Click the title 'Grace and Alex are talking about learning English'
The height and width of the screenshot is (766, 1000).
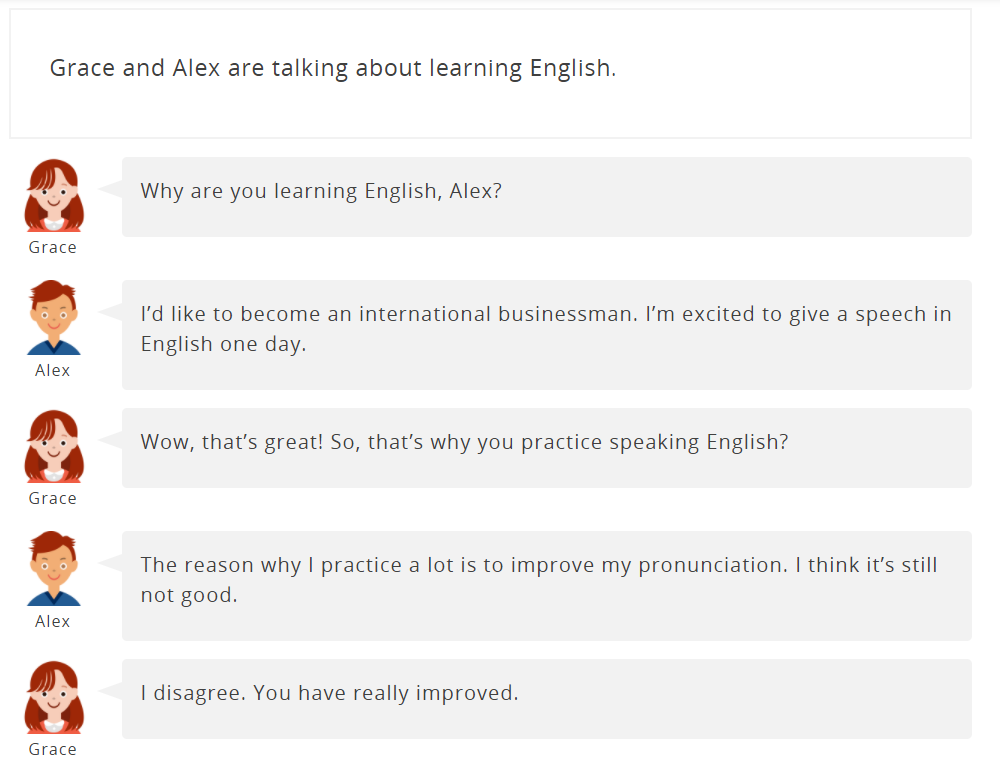tap(333, 68)
